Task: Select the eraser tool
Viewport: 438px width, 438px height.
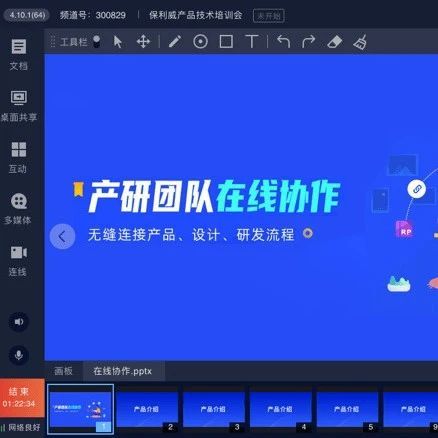Action: 335,42
